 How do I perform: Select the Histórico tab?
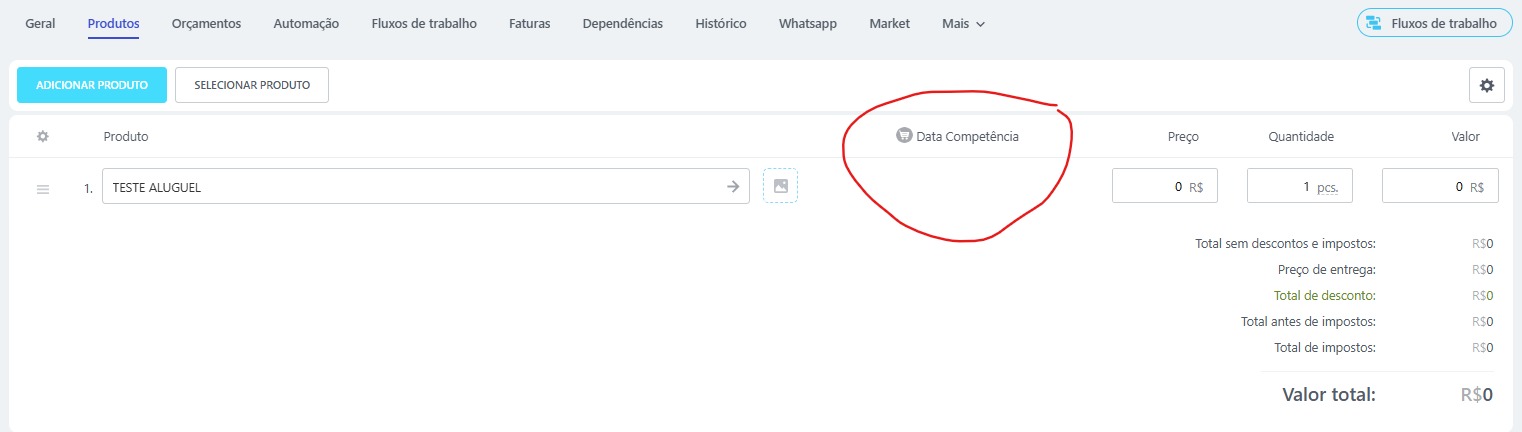(720, 24)
